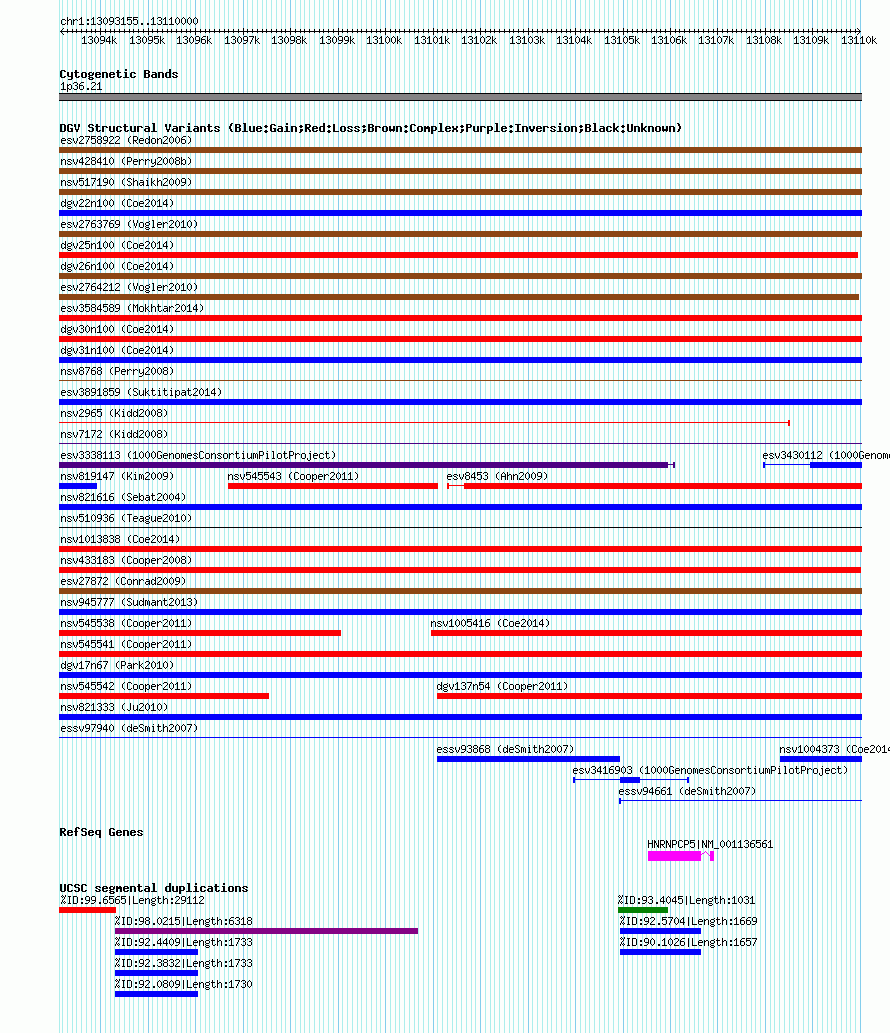Select nsv545543 (Cooper2011) label
This screenshot has width=890, height=1033.
[293, 477]
